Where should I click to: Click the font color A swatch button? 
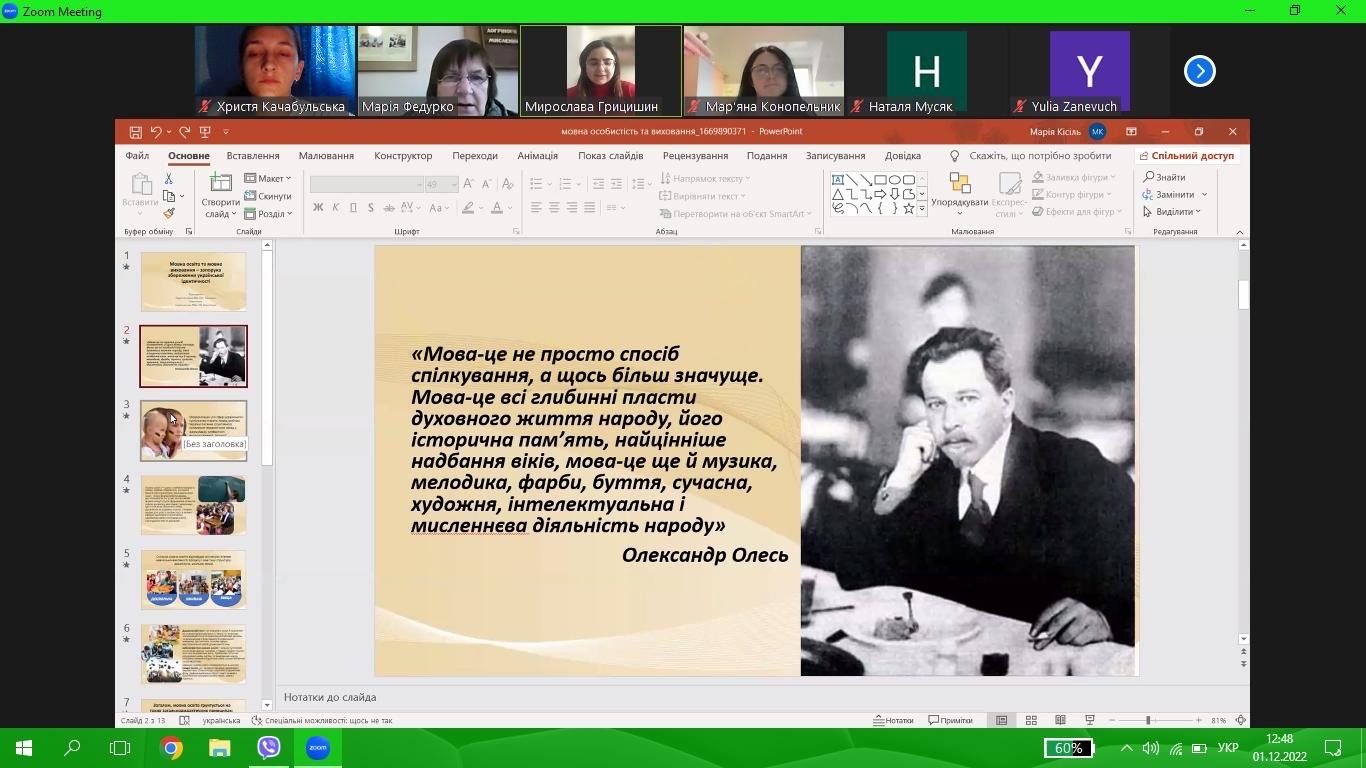(x=497, y=208)
